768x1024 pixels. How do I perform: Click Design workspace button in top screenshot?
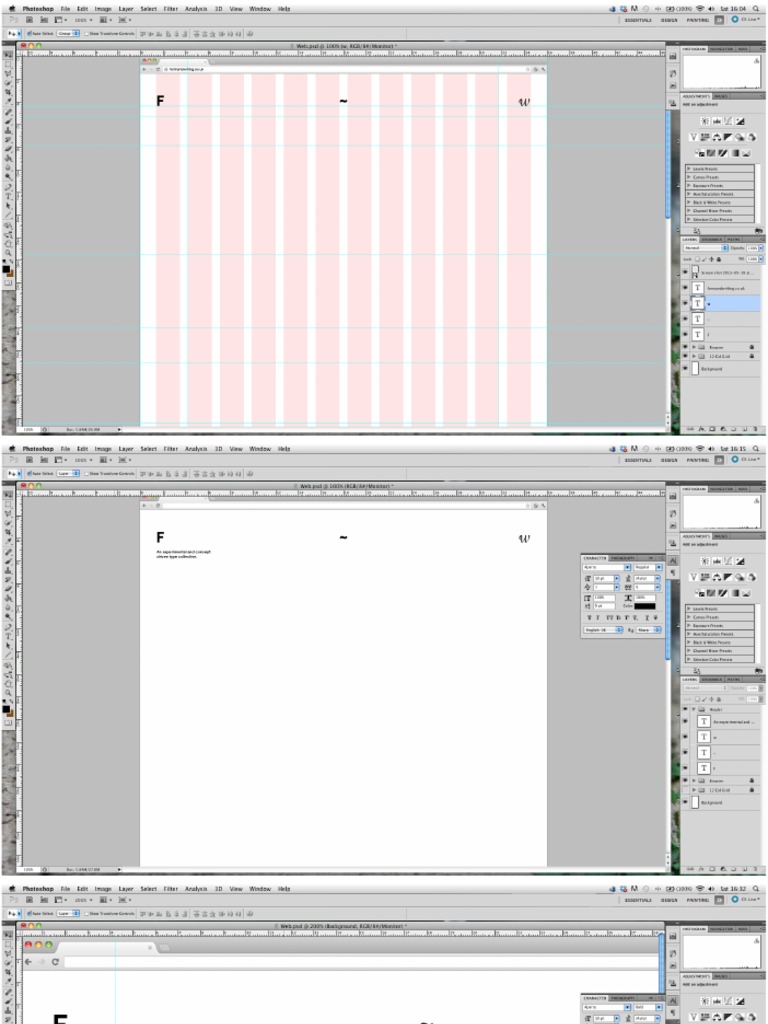pos(669,20)
